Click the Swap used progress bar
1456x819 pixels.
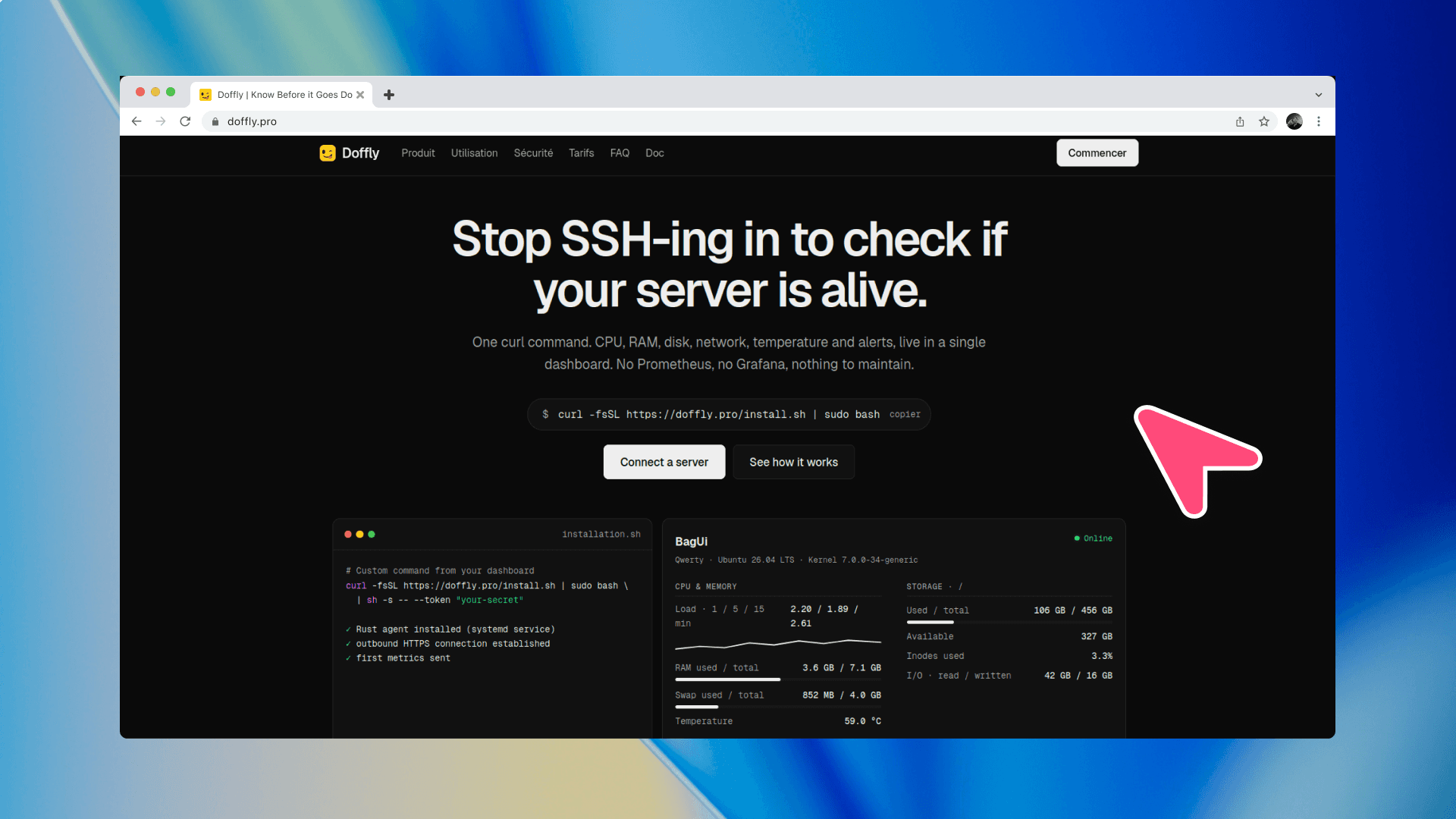[x=778, y=707]
